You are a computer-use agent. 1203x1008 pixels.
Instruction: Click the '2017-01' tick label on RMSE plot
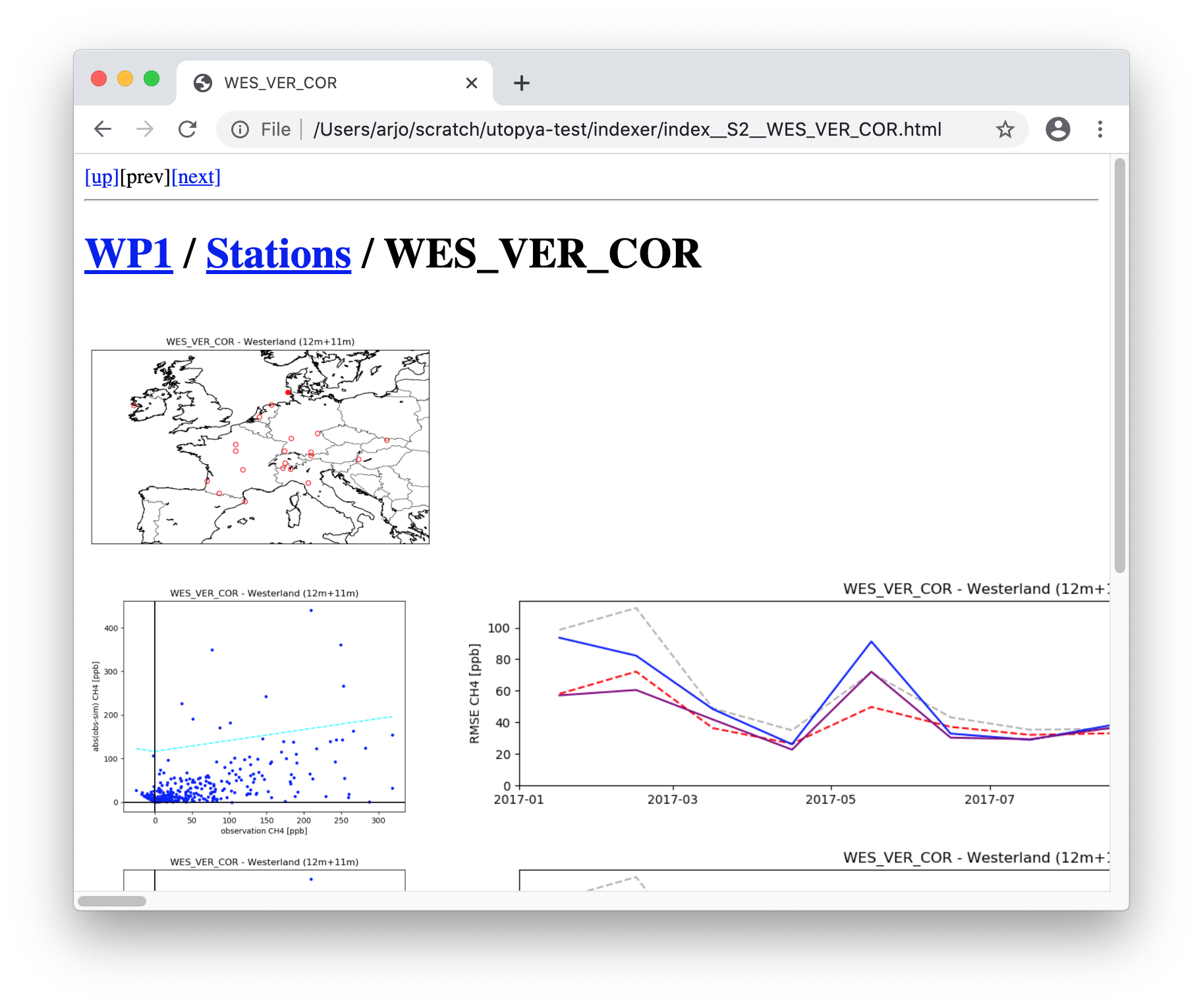(518, 799)
